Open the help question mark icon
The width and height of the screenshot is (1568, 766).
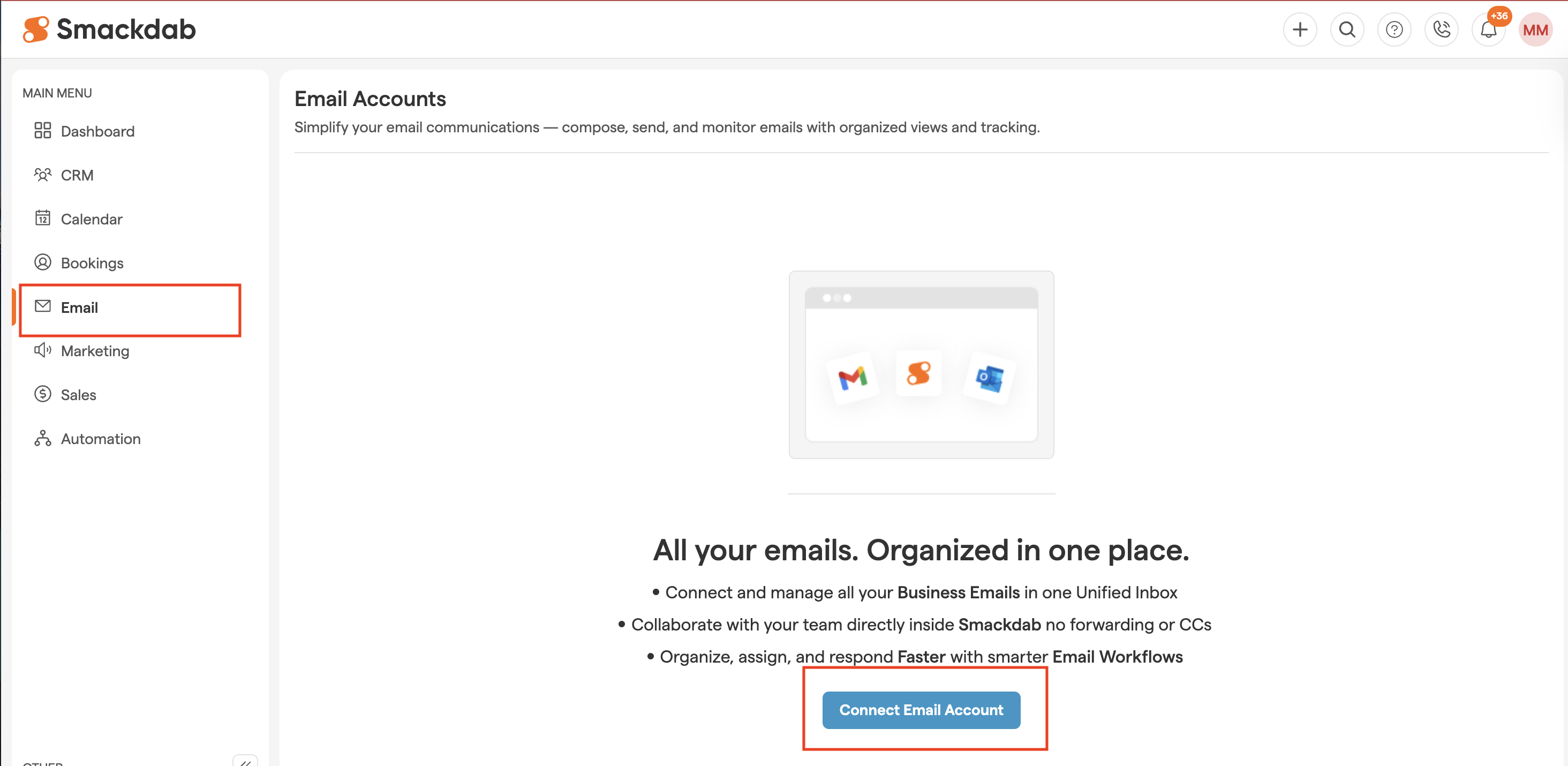pyautogui.click(x=1394, y=29)
